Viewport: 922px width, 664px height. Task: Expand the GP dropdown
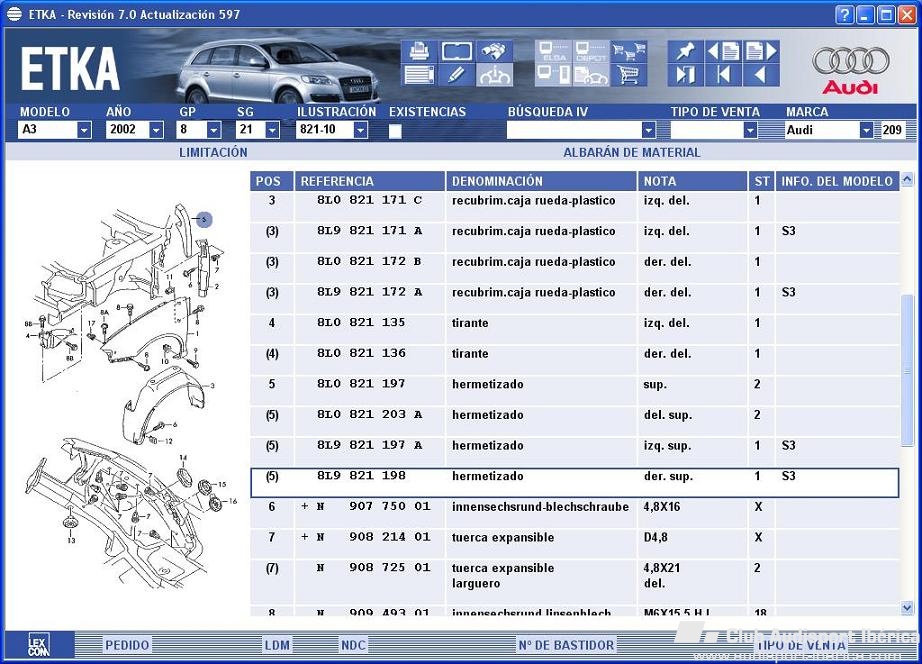pyautogui.click(x=214, y=130)
